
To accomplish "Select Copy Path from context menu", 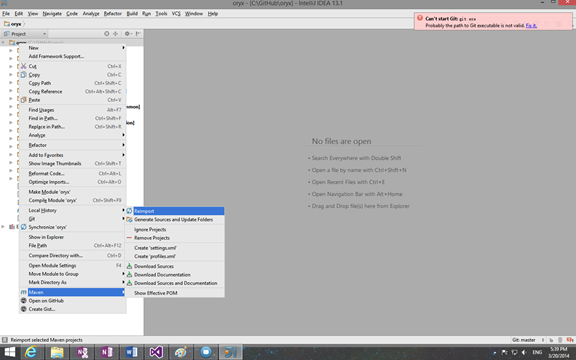I will [x=72, y=83].
